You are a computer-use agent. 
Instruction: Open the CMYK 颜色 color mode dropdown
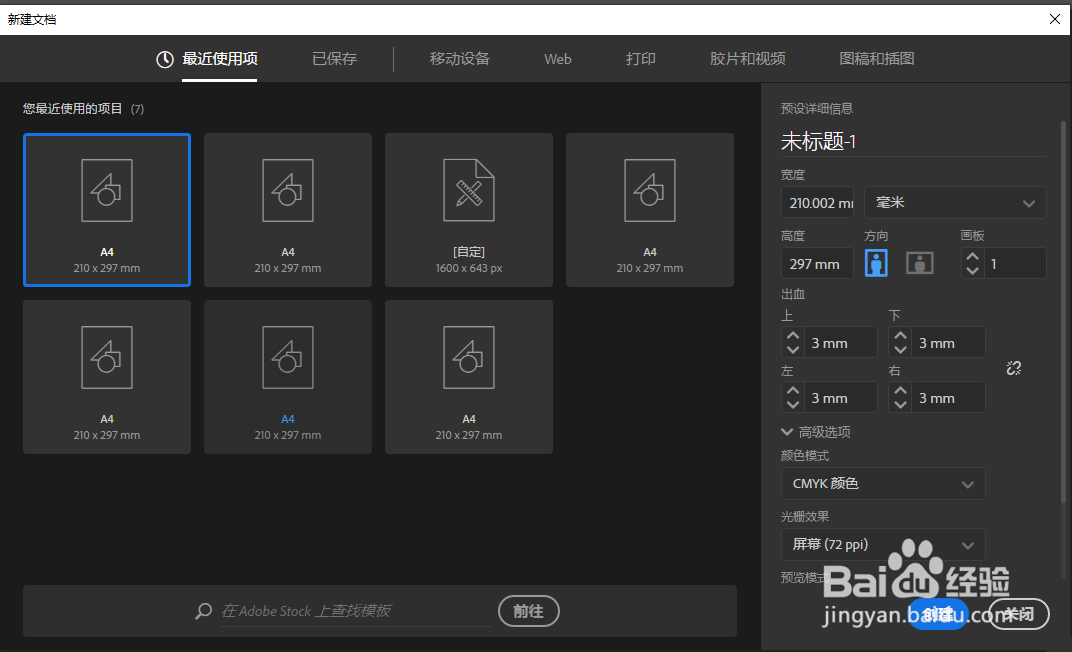(882, 483)
